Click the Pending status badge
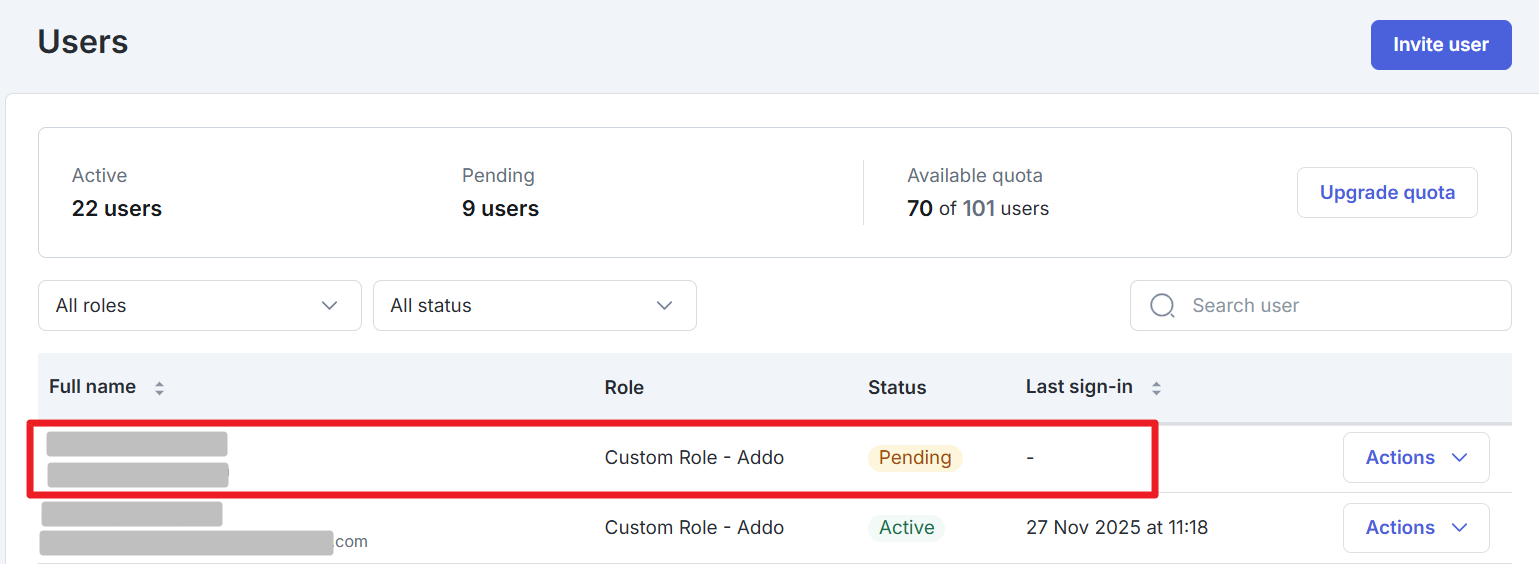This screenshot has width=1539, height=564. 914,458
